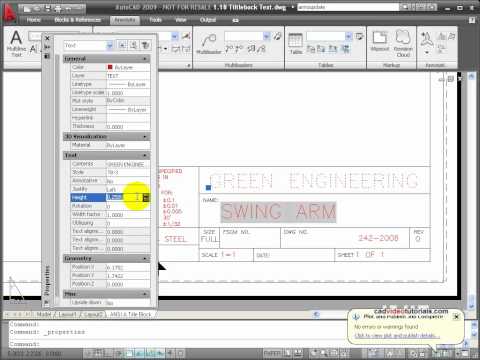Screen dimensions: 480x360
Task: Click the single line text icon
Action: (33, 49)
